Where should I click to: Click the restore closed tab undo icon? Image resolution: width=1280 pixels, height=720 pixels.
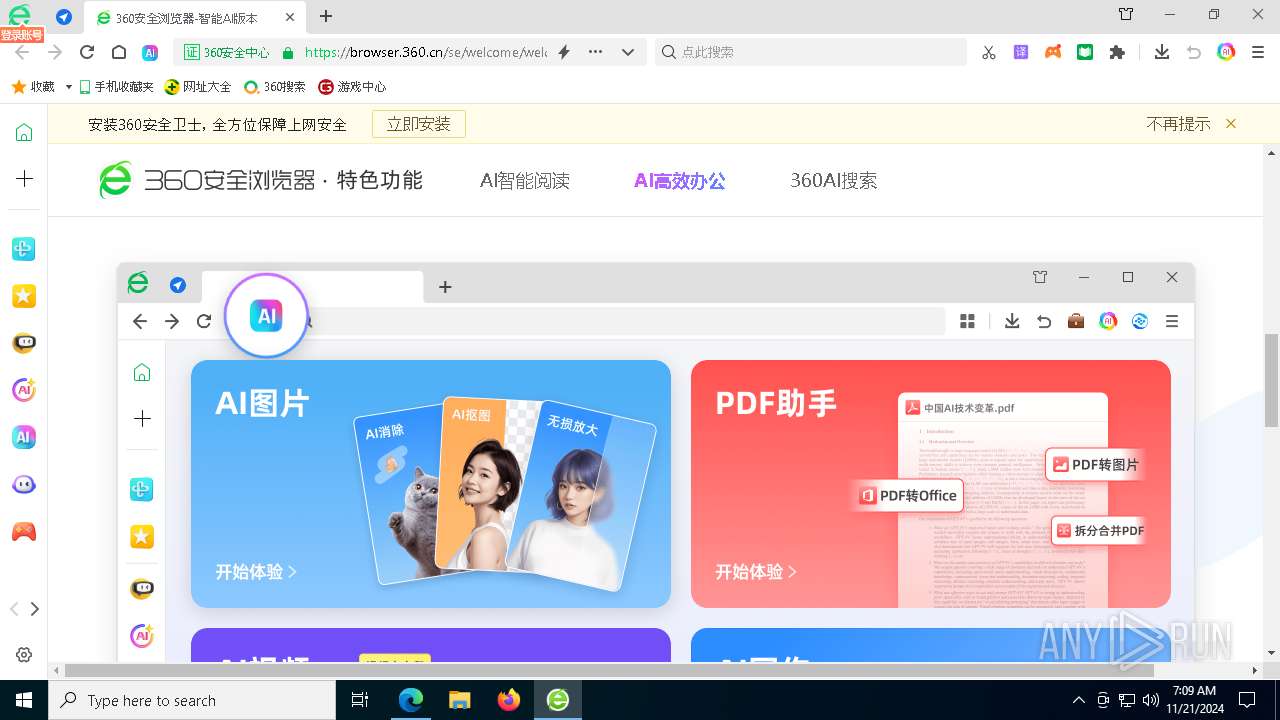pyautogui.click(x=1194, y=52)
